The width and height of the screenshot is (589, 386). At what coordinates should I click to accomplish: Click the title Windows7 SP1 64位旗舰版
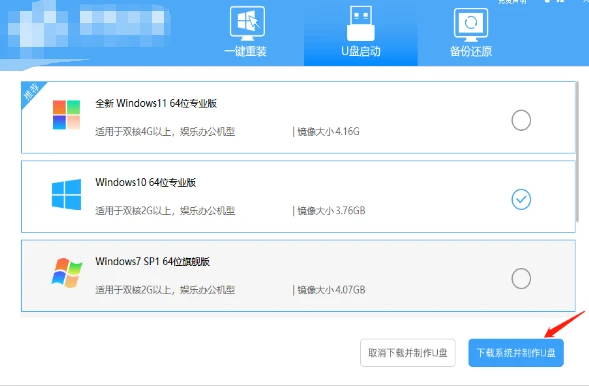click(153, 261)
